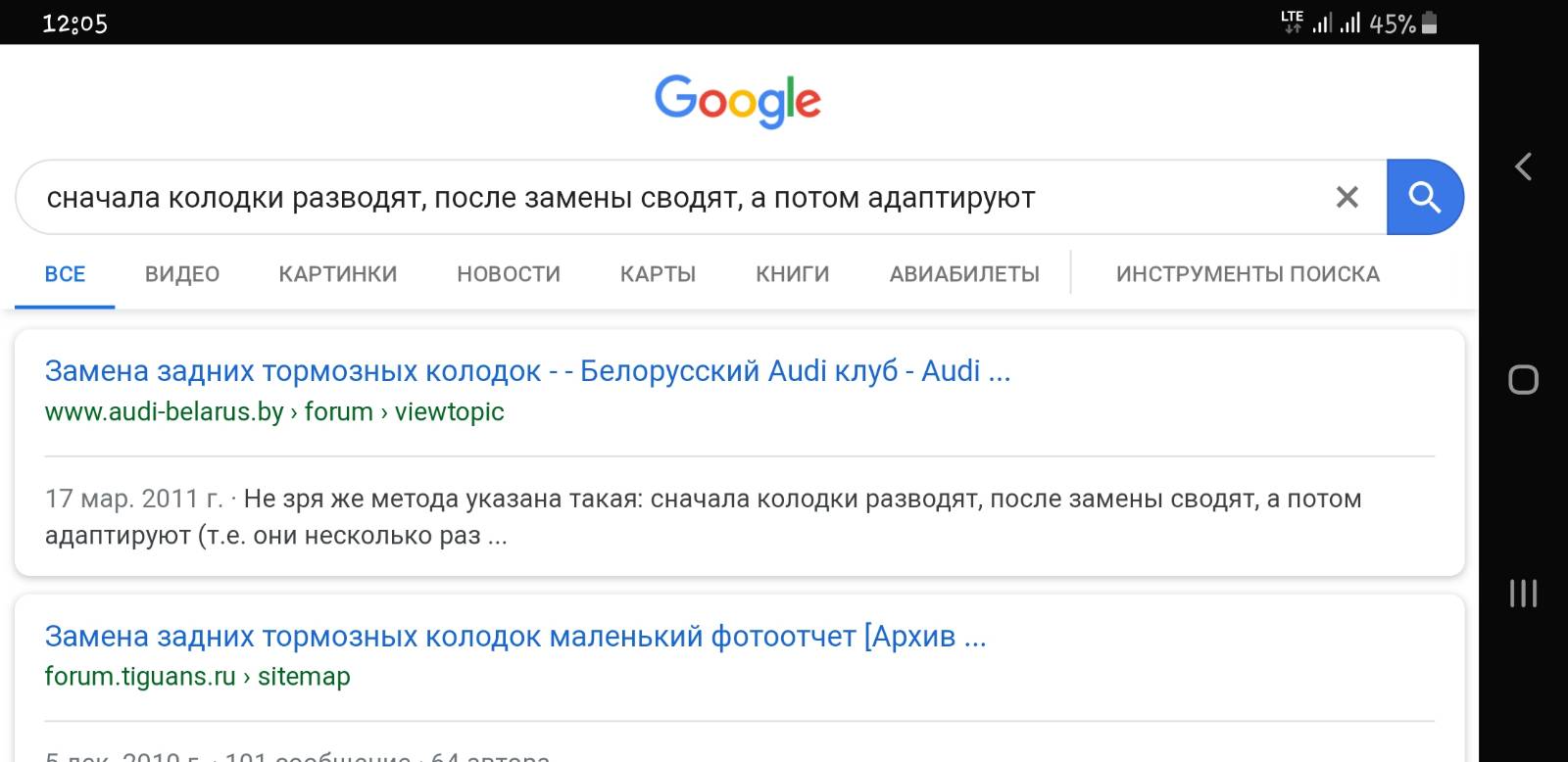The height and width of the screenshot is (762, 1568).
Task: Open the маленький фотоотчет result link
Action: [514, 637]
